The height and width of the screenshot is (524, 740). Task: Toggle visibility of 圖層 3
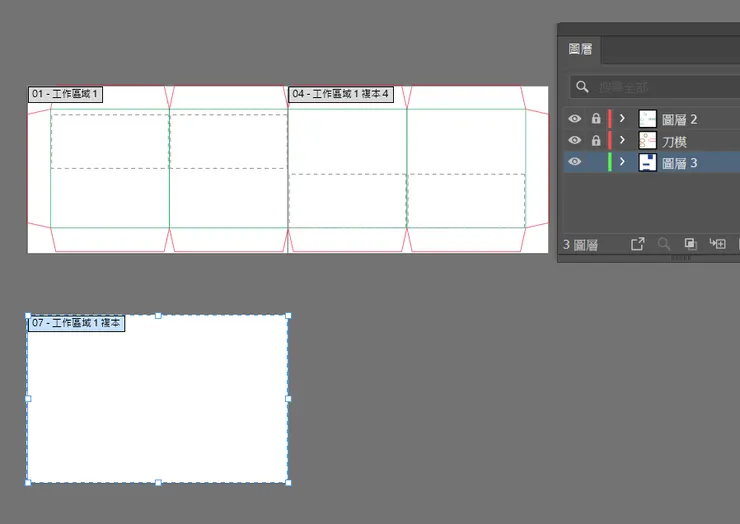(574, 161)
